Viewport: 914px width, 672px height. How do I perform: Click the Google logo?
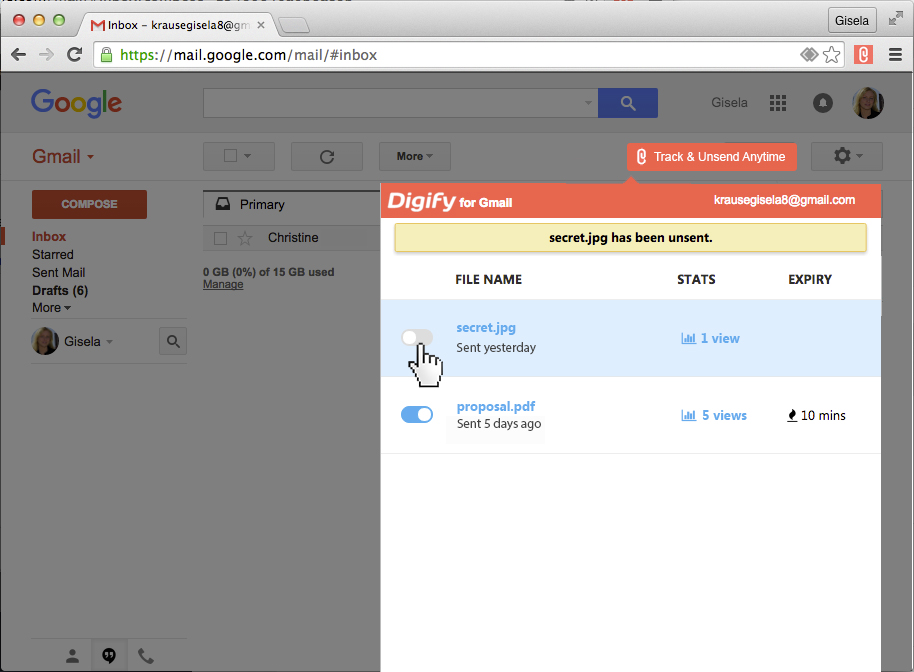(x=76, y=104)
